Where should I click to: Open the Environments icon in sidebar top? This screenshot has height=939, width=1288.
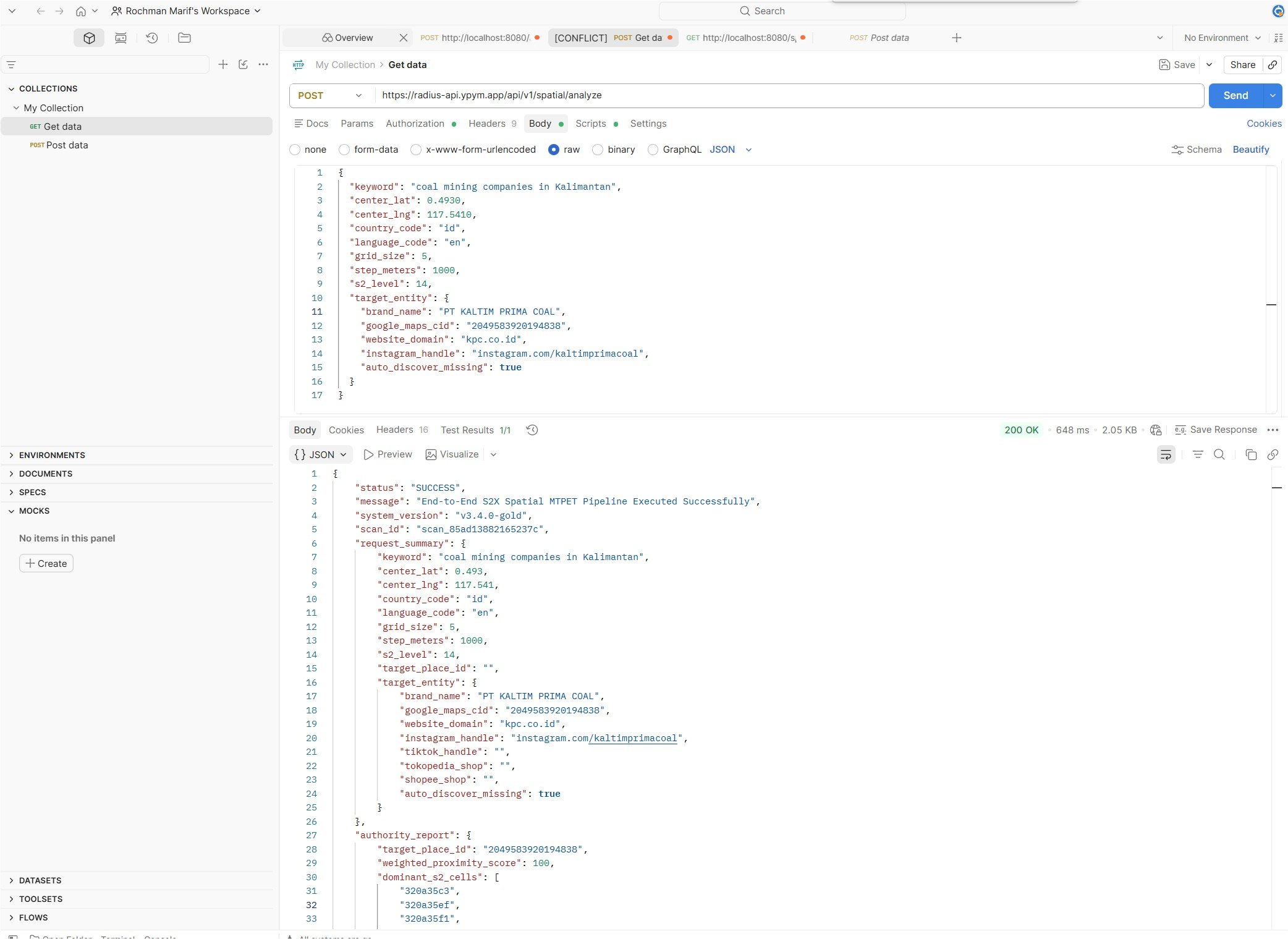tap(121, 38)
